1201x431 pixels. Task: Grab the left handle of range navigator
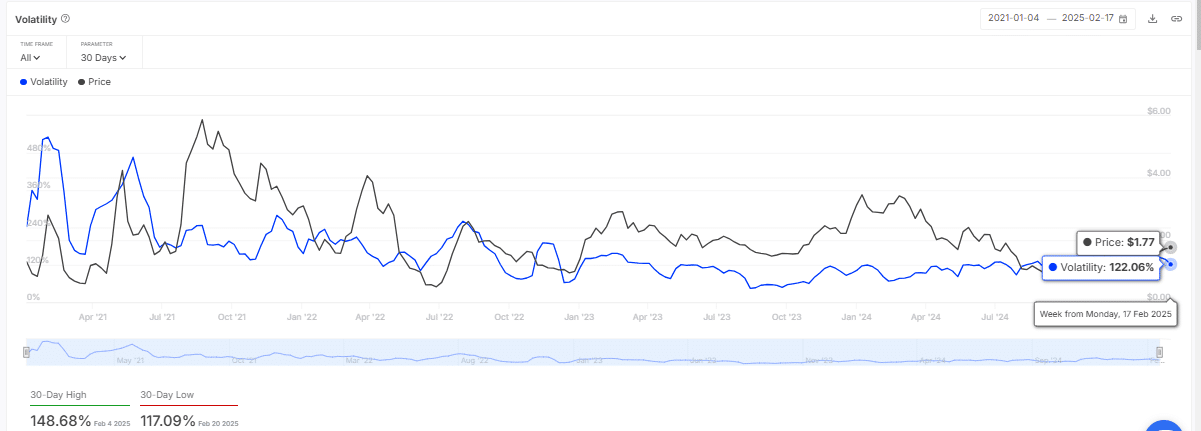tap(26, 352)
